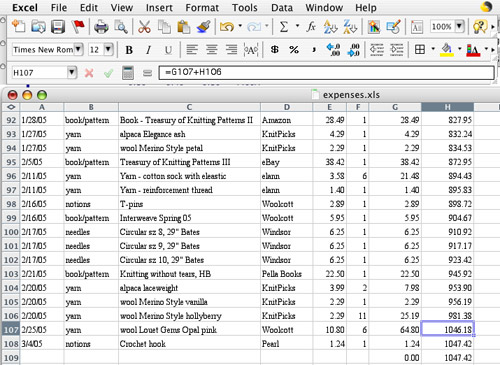Click the red Flag for Follow Up icon

tap(78, 27)
